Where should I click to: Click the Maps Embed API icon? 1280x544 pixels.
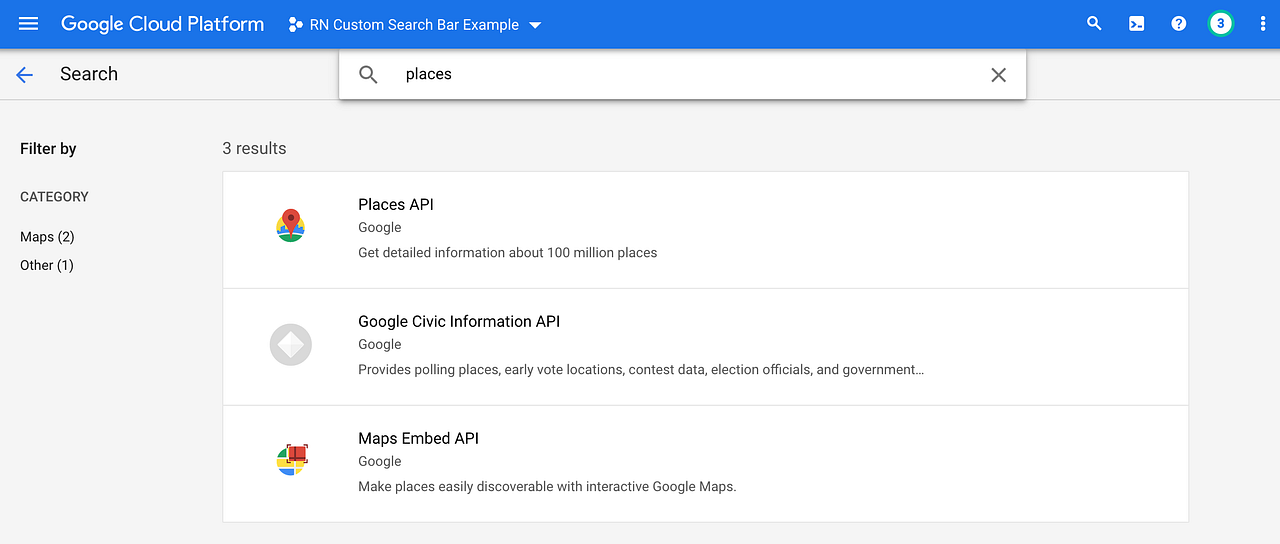pyautogui.click(x=291, y=460)
